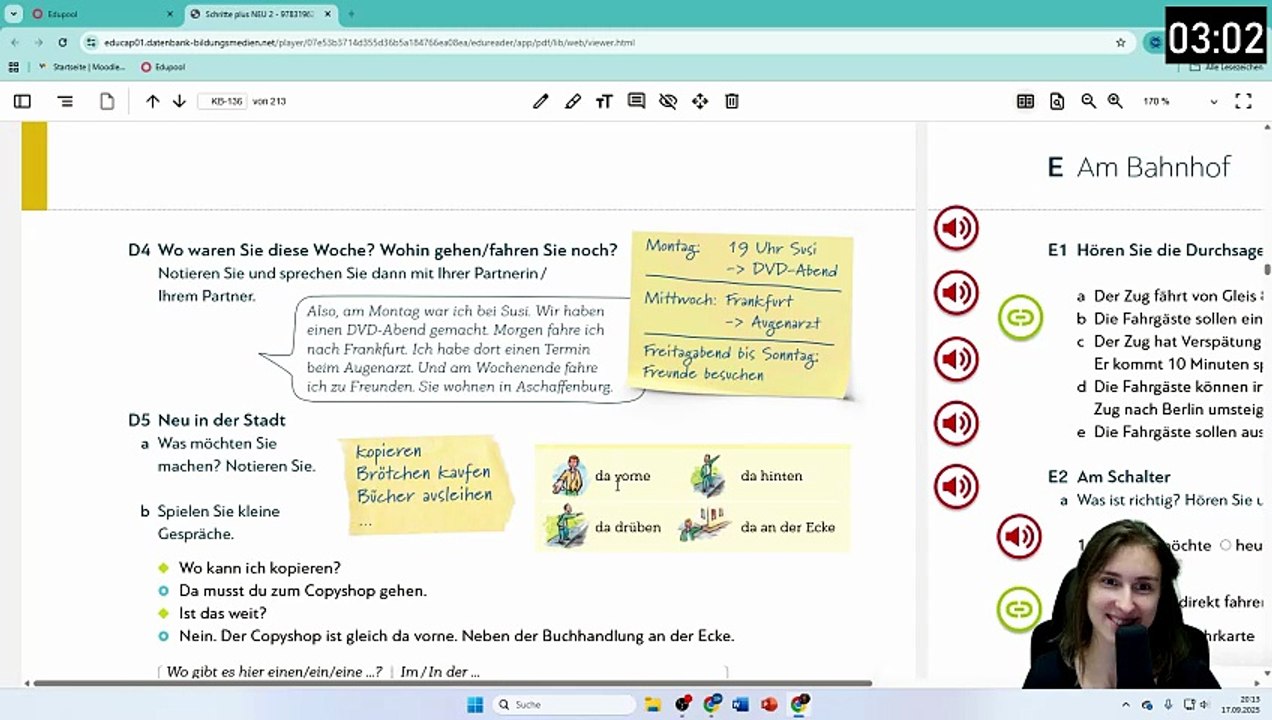Open PowerPoint from the taskbar
Viewport: 1272px width, 720px height.
point(769,704)
